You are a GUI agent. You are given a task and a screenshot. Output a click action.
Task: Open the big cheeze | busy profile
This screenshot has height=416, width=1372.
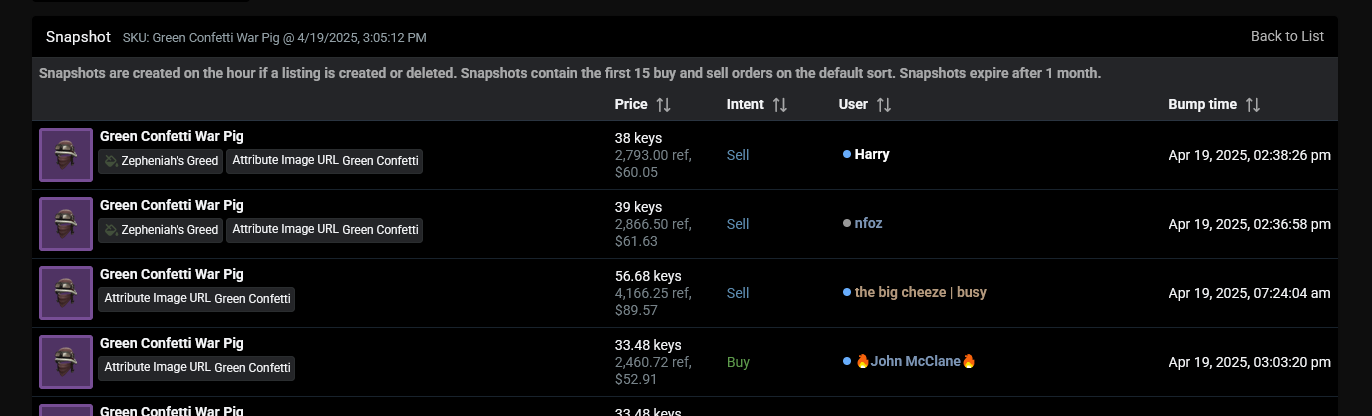click(920, 293)
